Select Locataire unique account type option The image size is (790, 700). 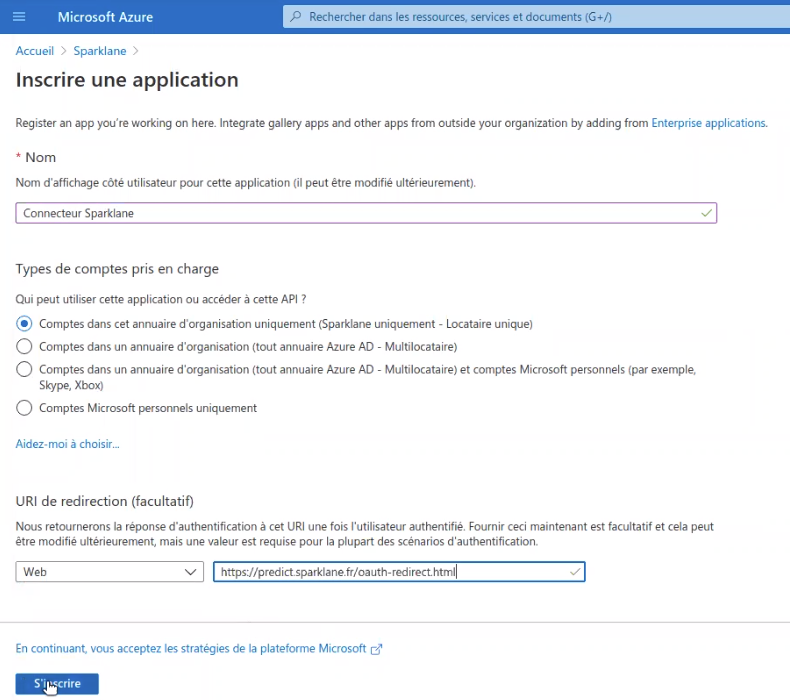coord(24,324)
